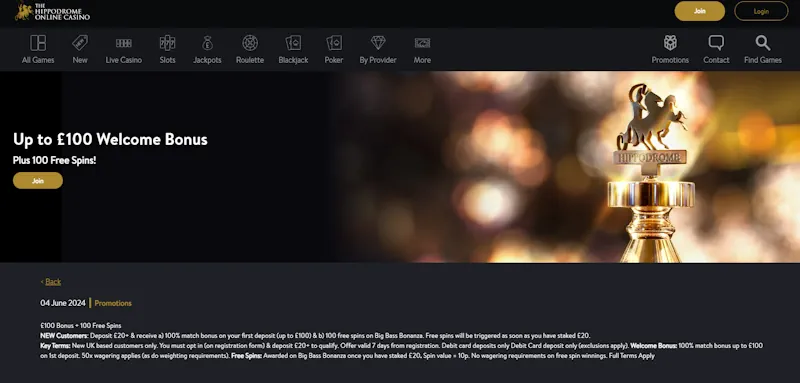This screenshot has height=383, width=800.
Task: Click the '04 June 2024' date
Action: pos(63,303)
